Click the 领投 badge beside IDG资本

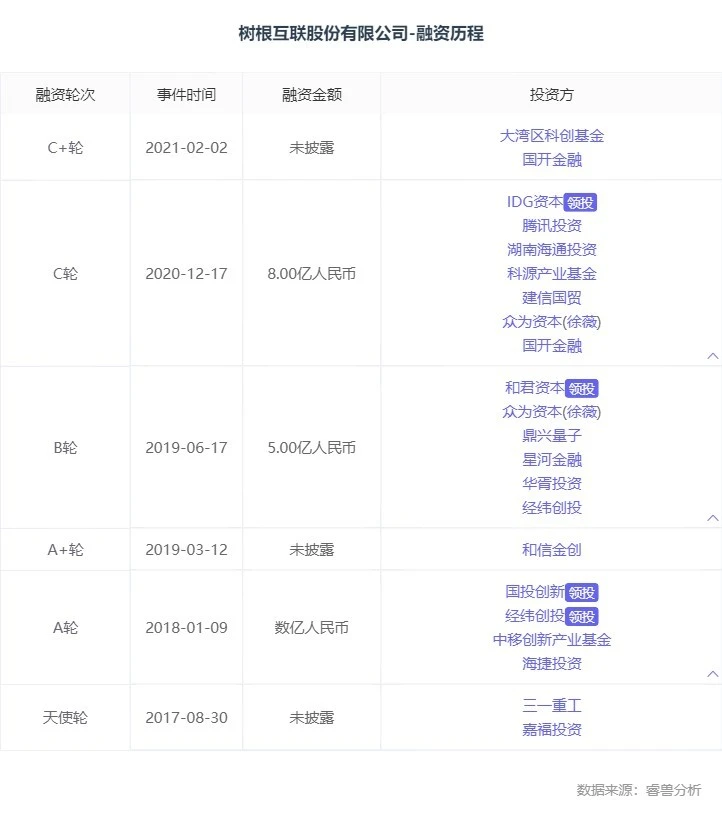tap(580, 202)
